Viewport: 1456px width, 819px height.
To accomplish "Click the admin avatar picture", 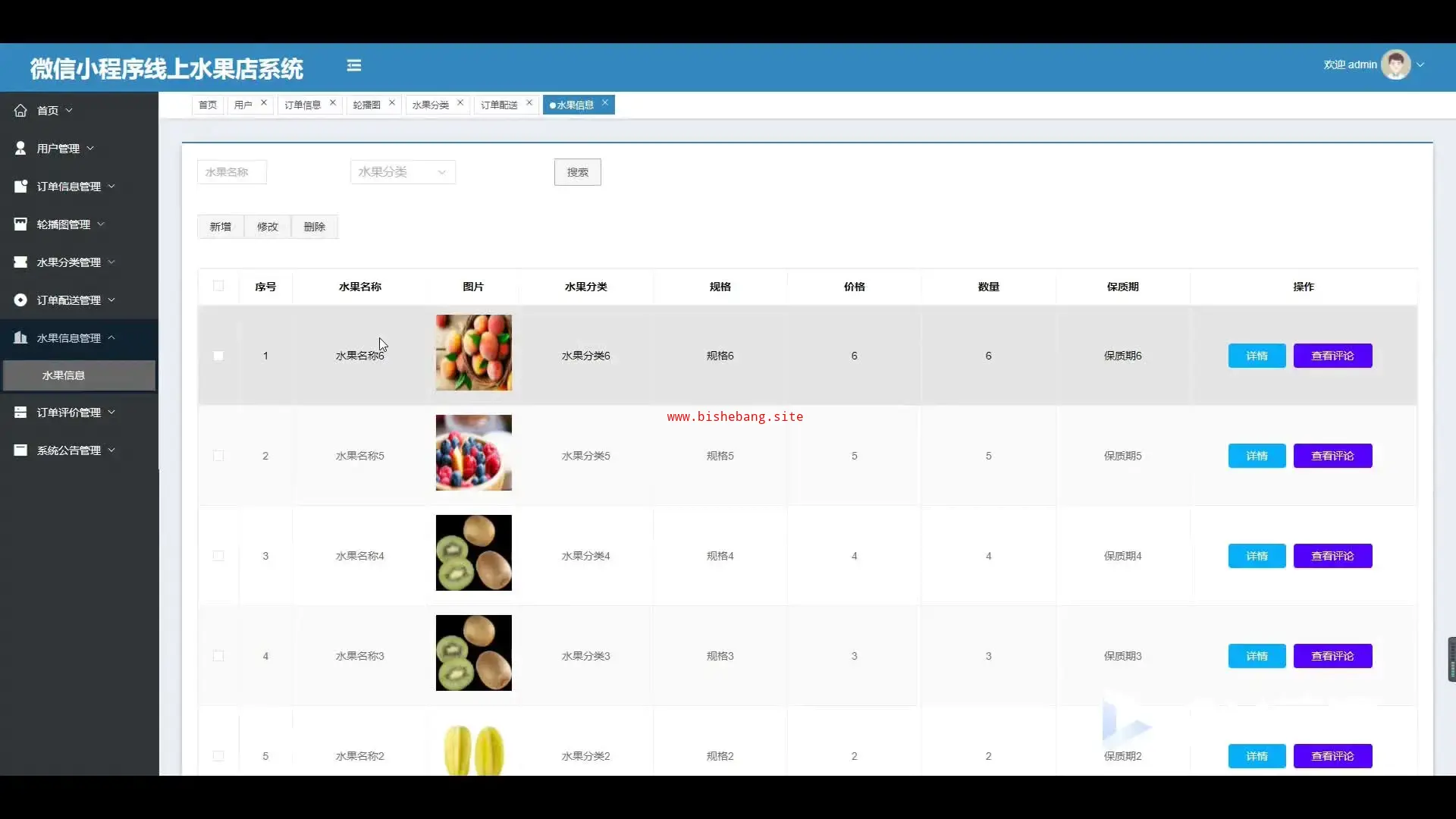I will coord(1395,65).
